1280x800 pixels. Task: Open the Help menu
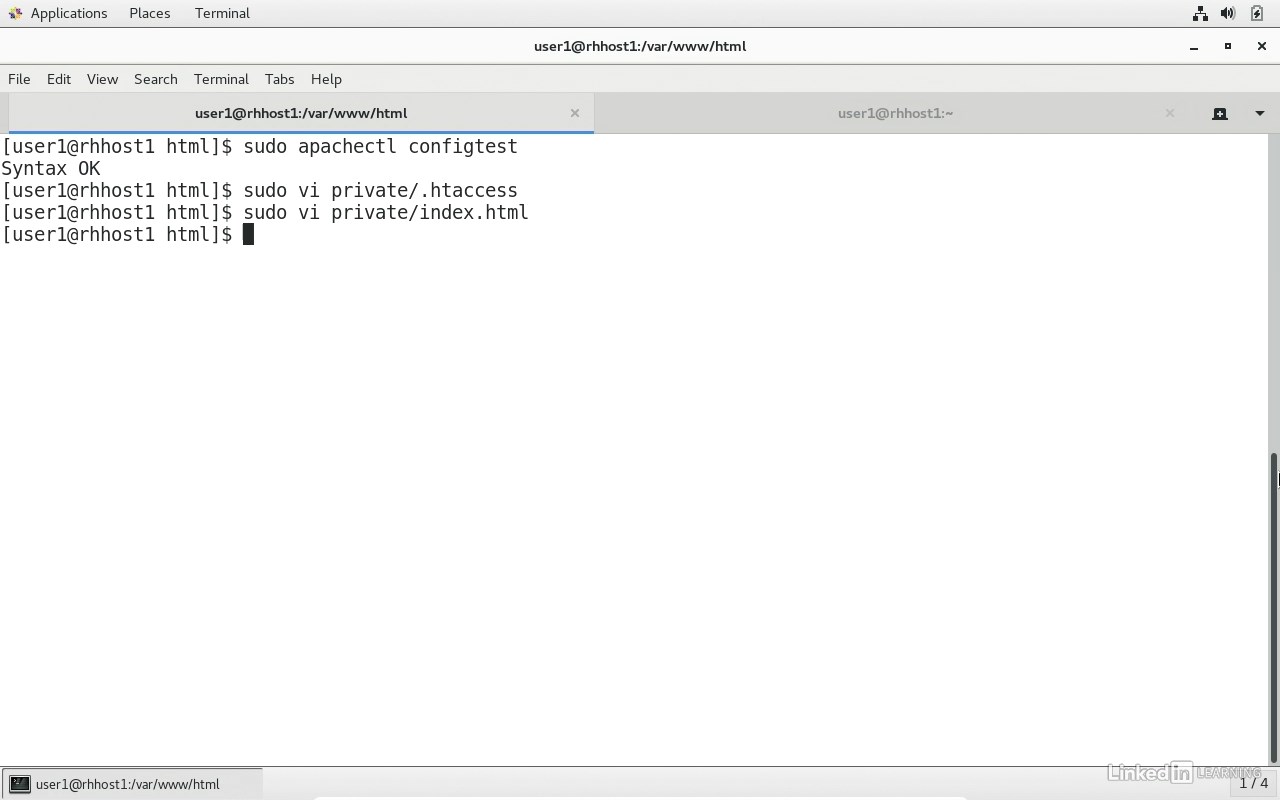(x=326, y=79)
